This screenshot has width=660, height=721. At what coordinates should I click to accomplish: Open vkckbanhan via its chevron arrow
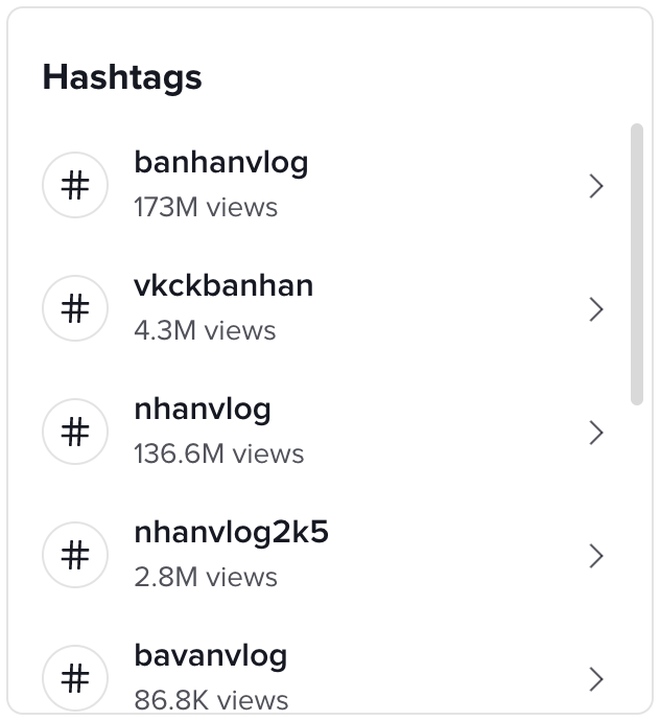596,309
